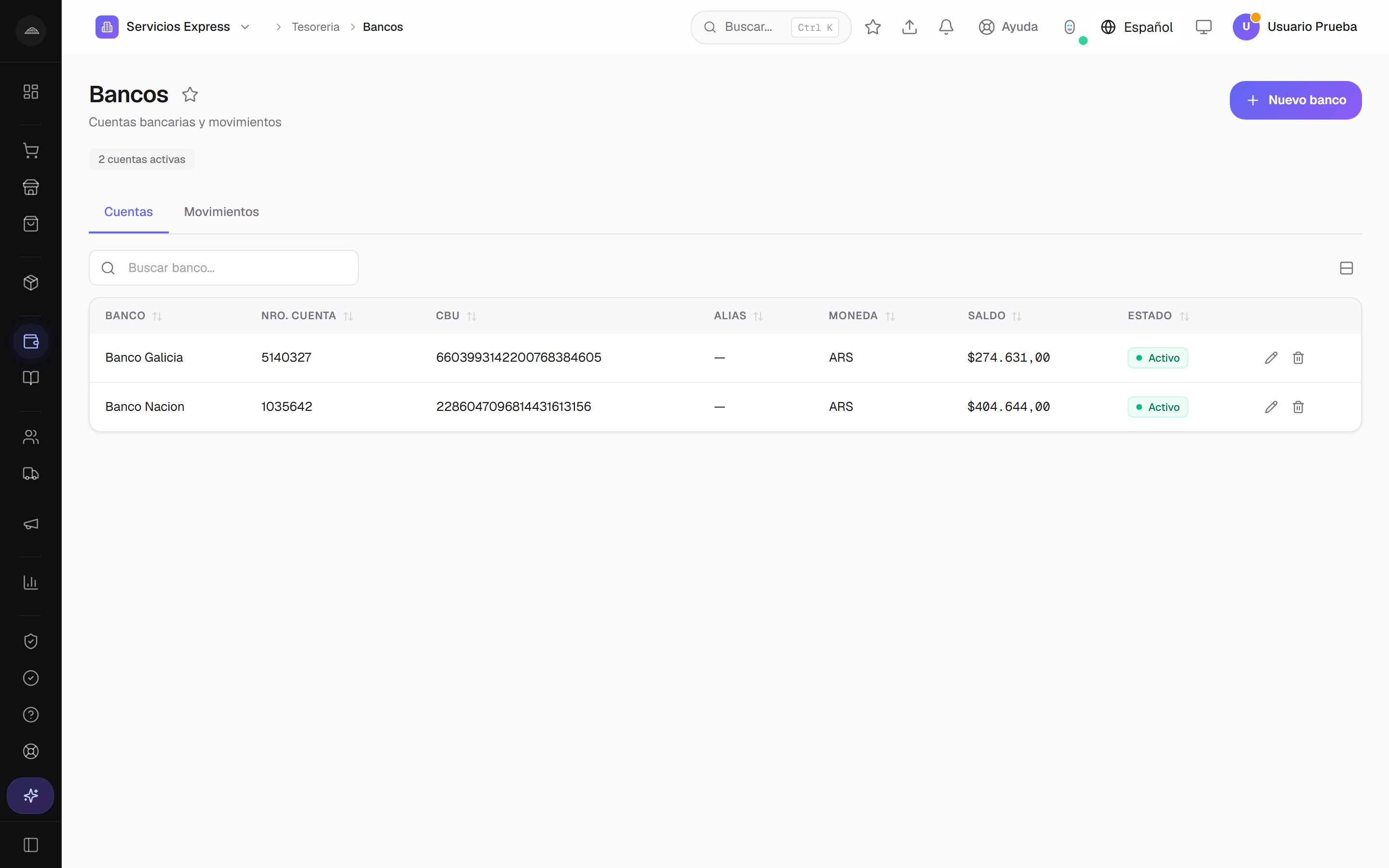The height and width of the screenshot is (868, 1389).
Task: Click the U avatar circle
Action: (1246, 27)
